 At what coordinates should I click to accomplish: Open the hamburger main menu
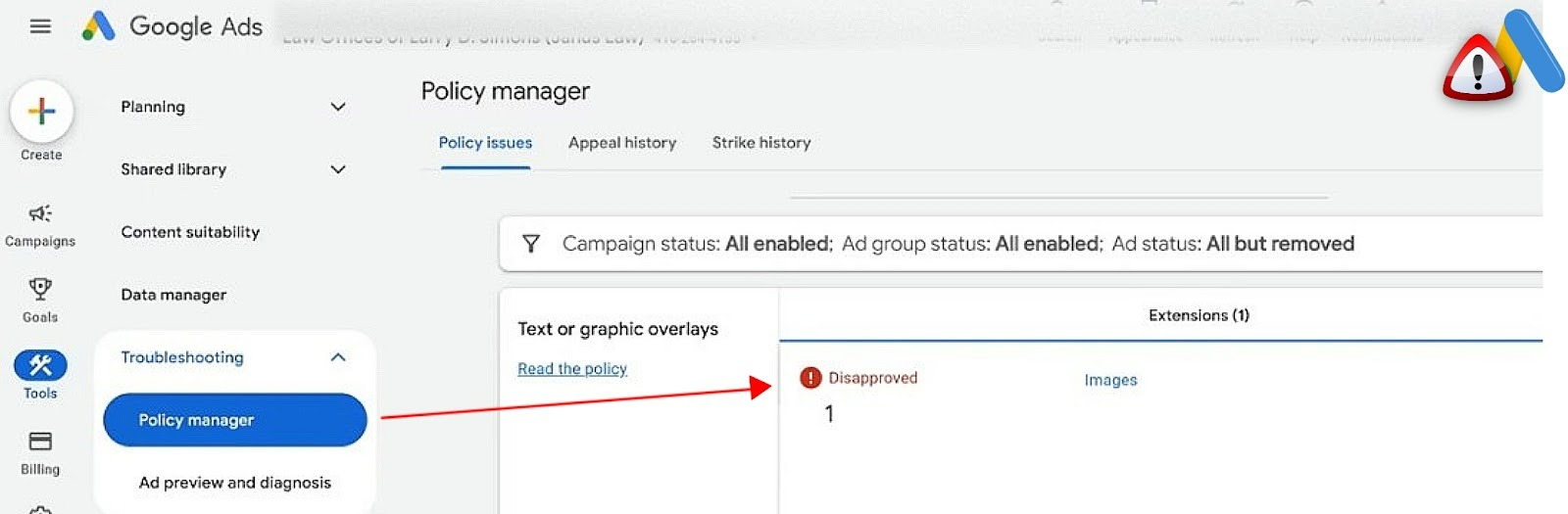[40, 26]
